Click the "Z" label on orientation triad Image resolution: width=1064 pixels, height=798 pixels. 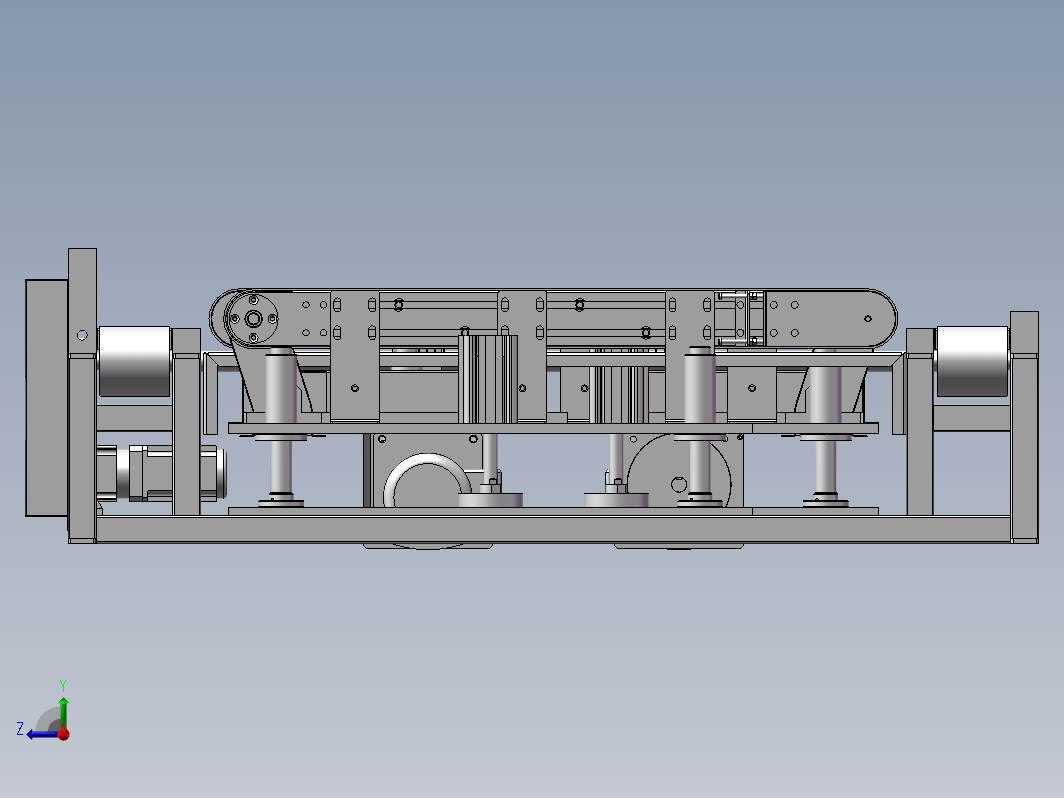[20, 729]
